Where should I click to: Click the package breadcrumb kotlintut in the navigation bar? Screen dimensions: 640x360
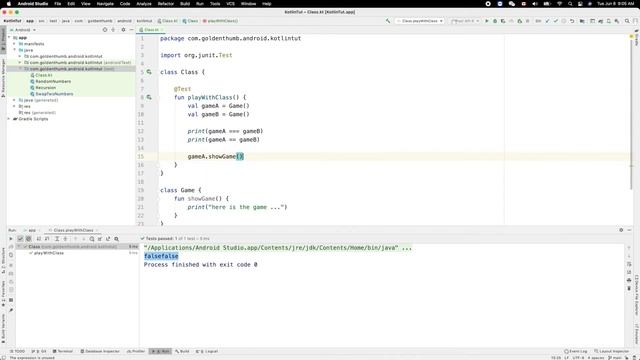pos(144,21)
